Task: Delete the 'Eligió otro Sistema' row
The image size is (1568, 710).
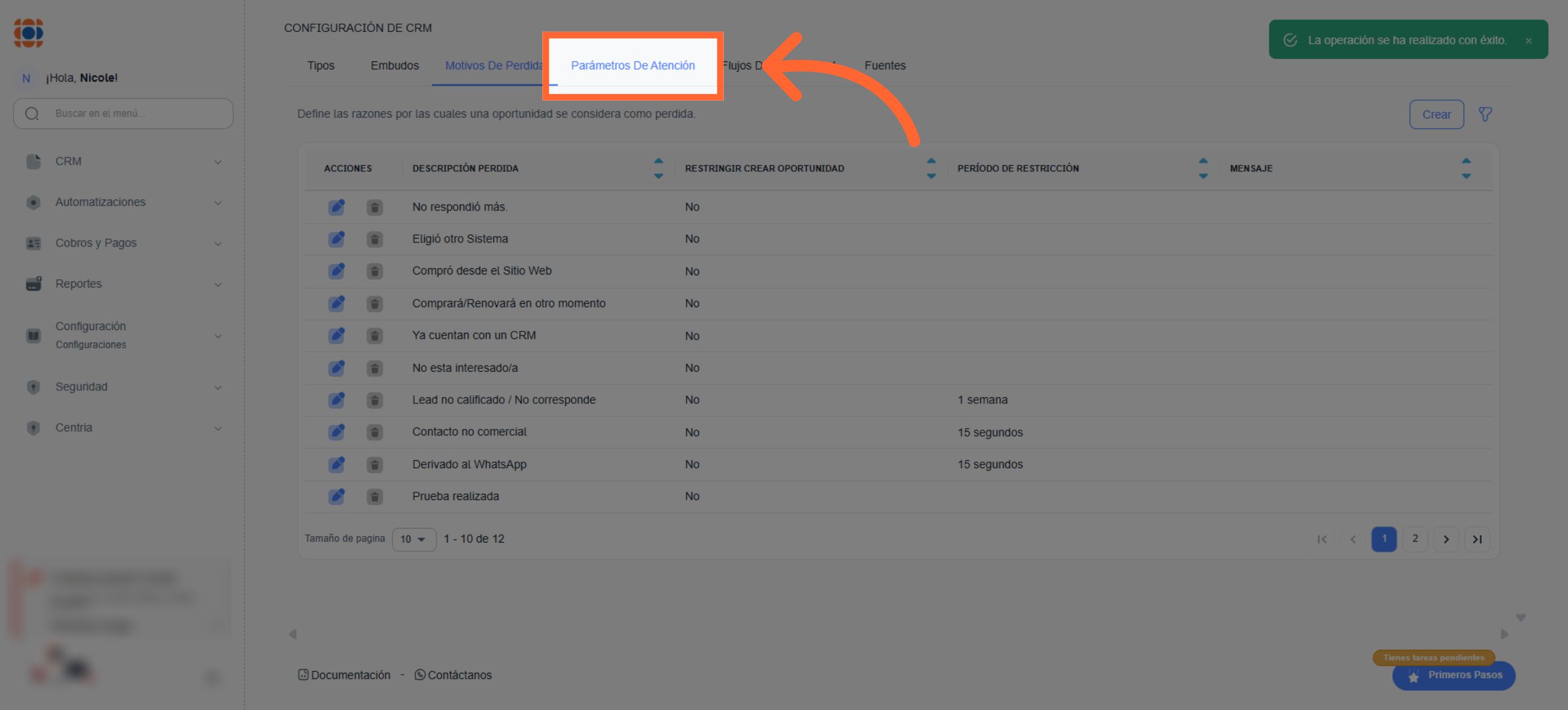Action: click(x=374, y=239)
